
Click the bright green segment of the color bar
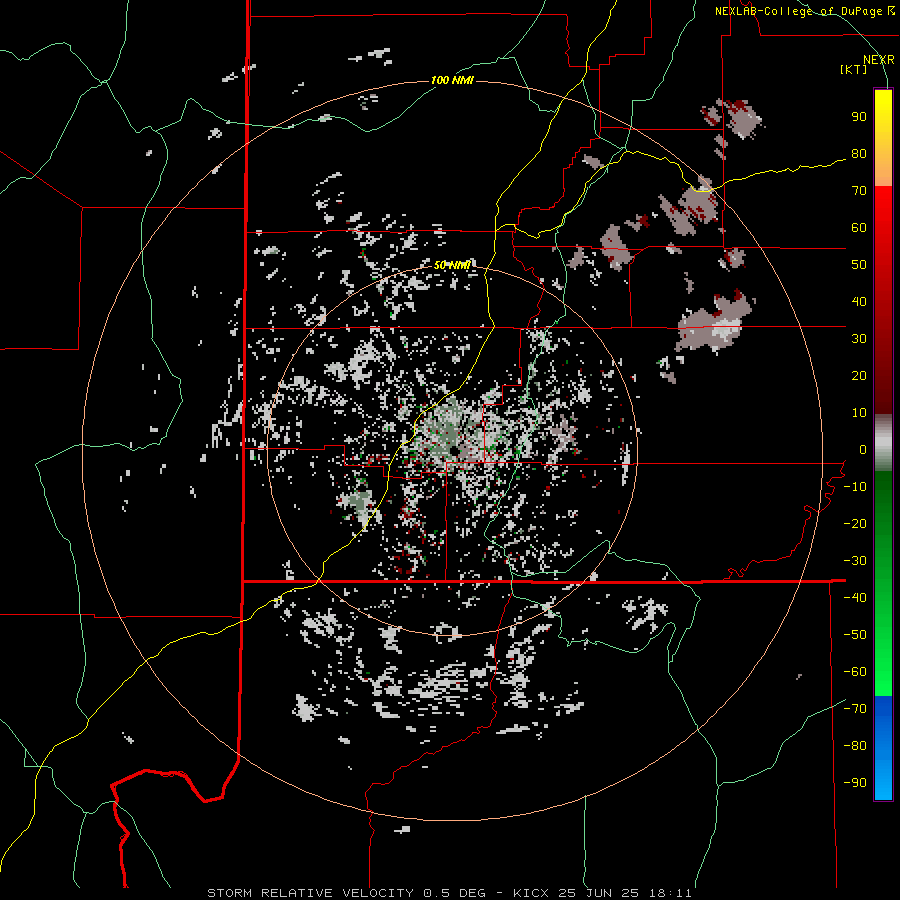883,584
